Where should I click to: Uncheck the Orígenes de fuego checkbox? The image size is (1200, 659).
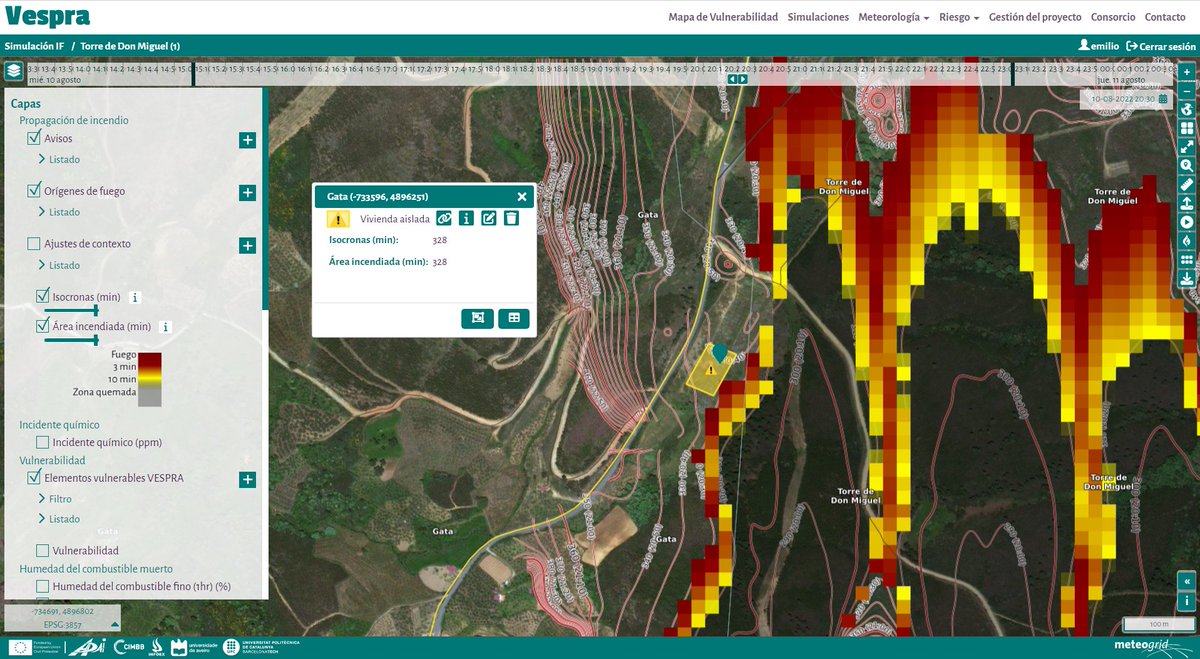(x=34, y=190)
